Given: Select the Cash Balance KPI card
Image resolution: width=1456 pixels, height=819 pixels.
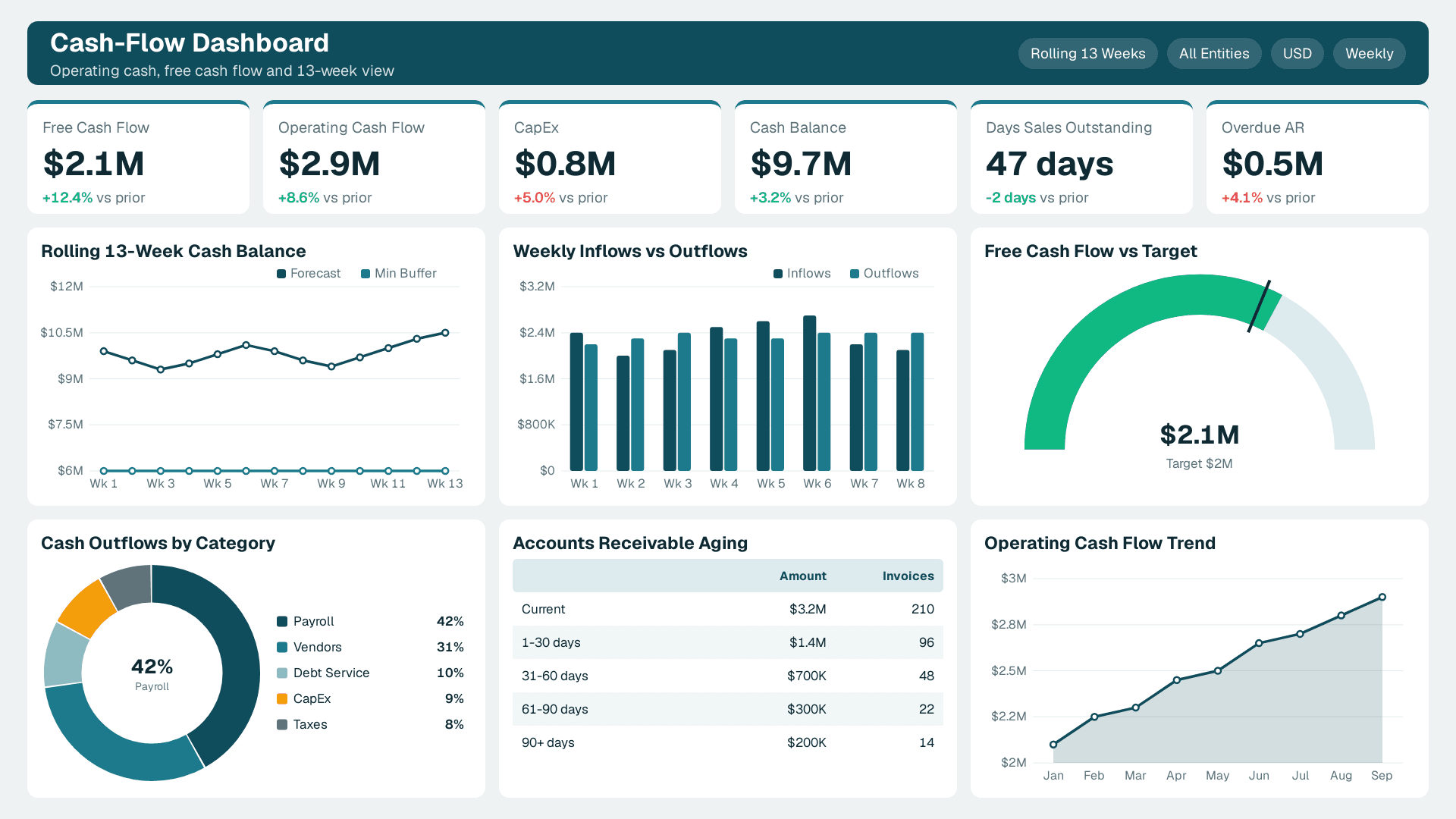Looking at the screenshot, I should (846, 157).
